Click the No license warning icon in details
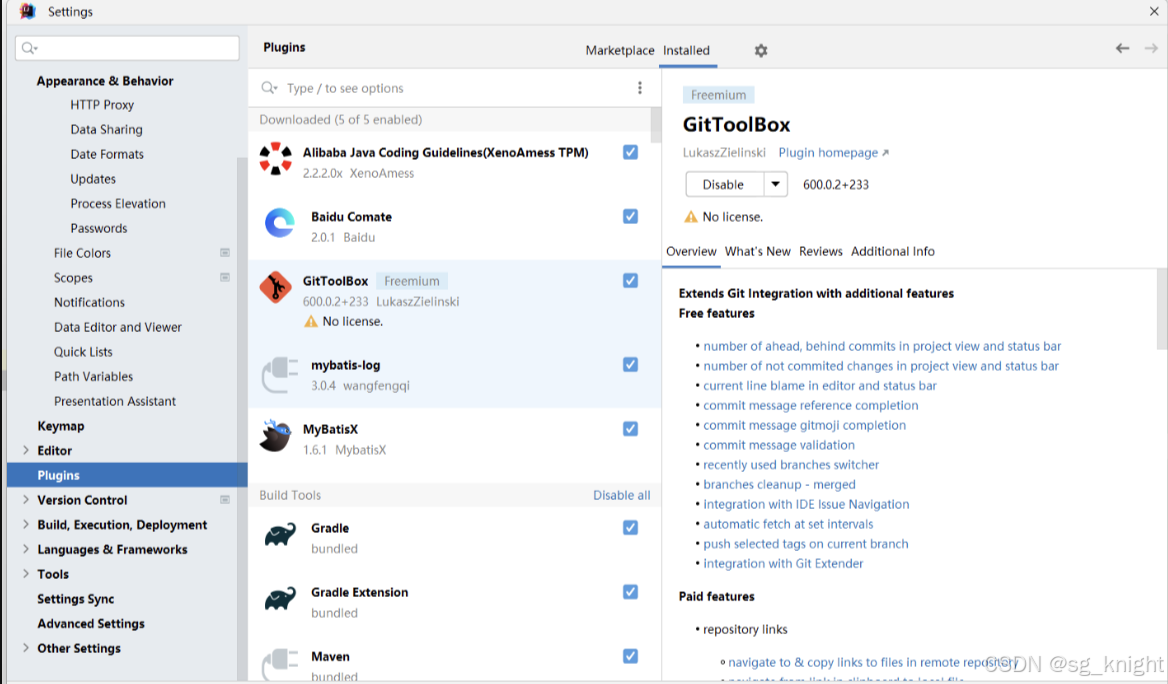The height and width of the screenshot is (684, 1168). (x=691, y=217)
